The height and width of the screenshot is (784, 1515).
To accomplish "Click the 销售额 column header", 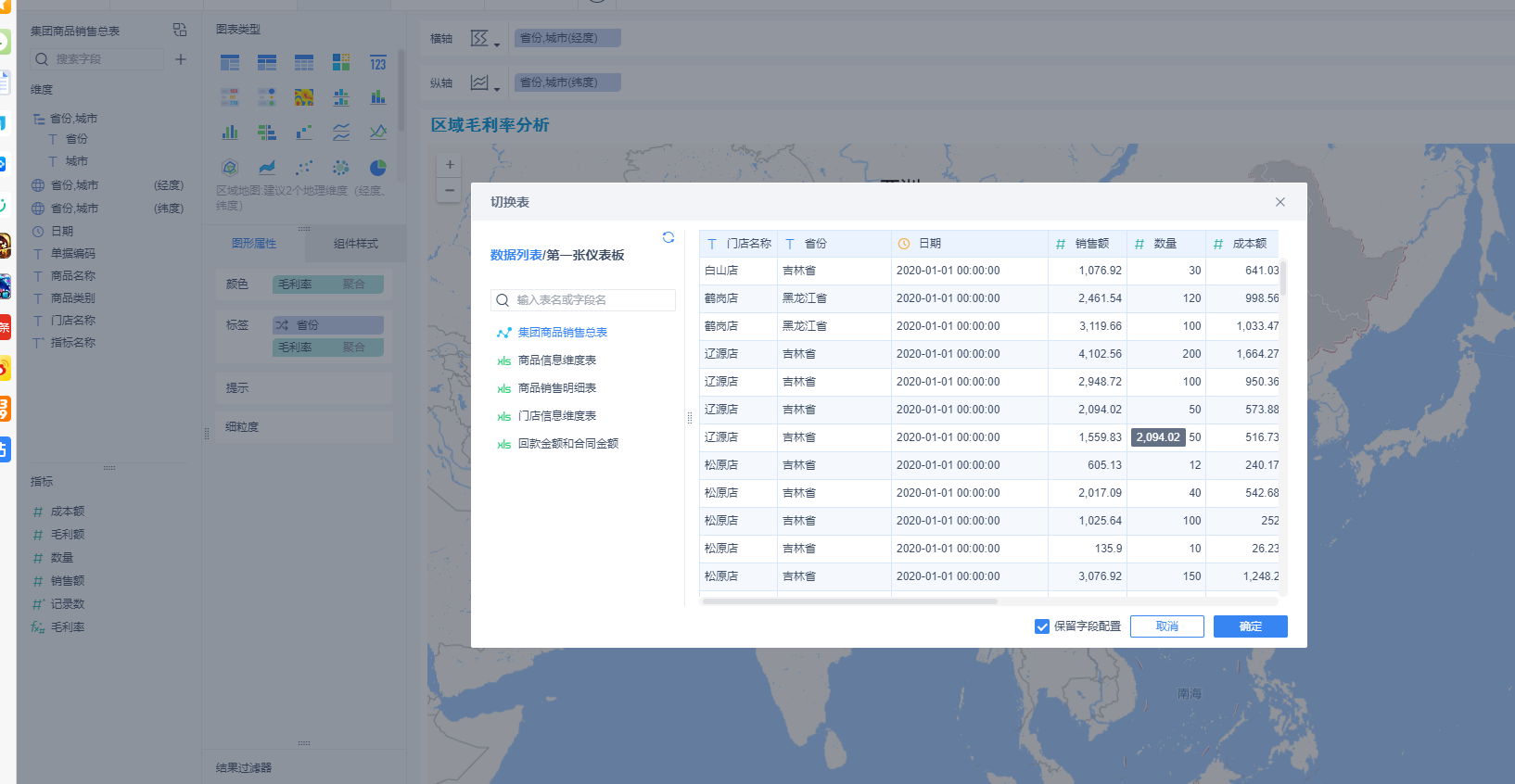I will point(1088,244).
